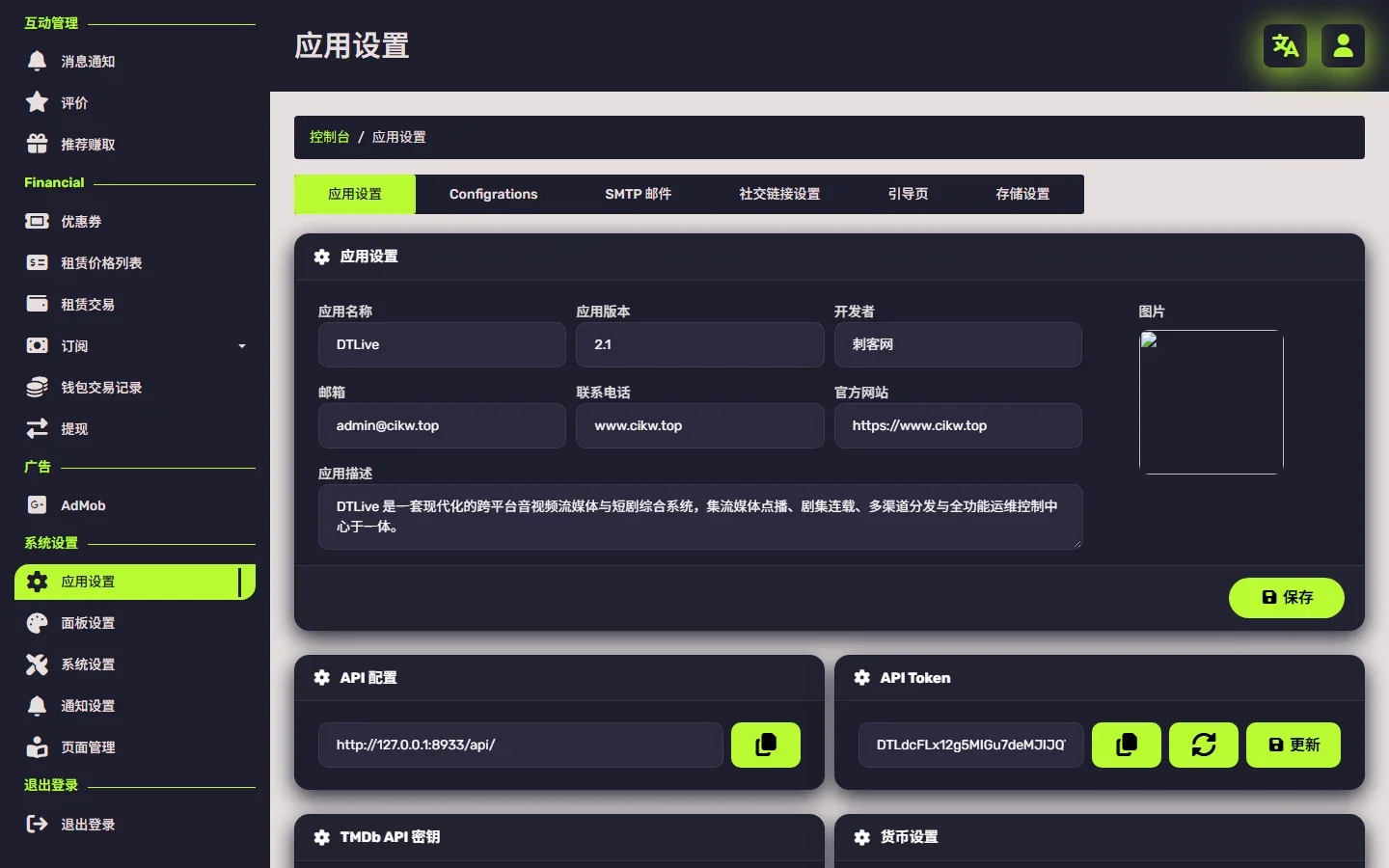Click the tools icon beside 系统设置
The width and height of the screenshot is (1389, 868).
[x=37, y=665]
